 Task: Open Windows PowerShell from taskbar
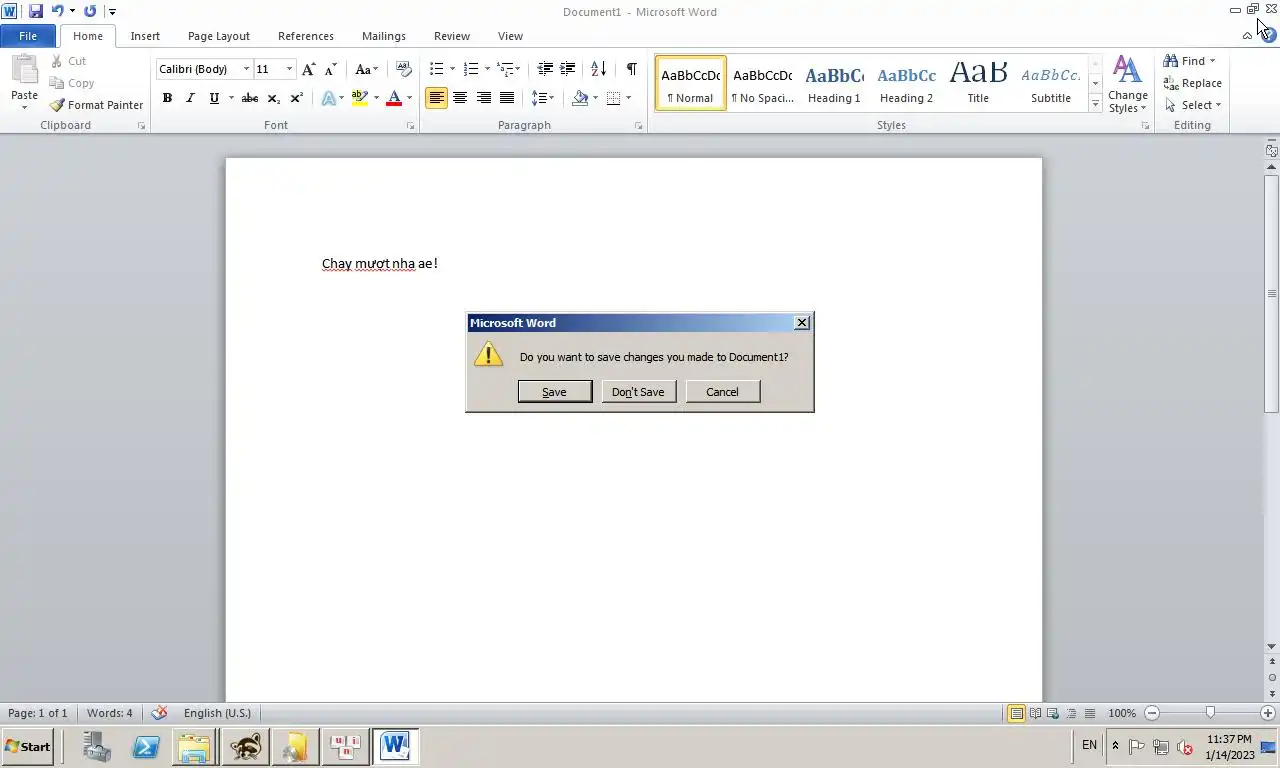pos(146,746)
